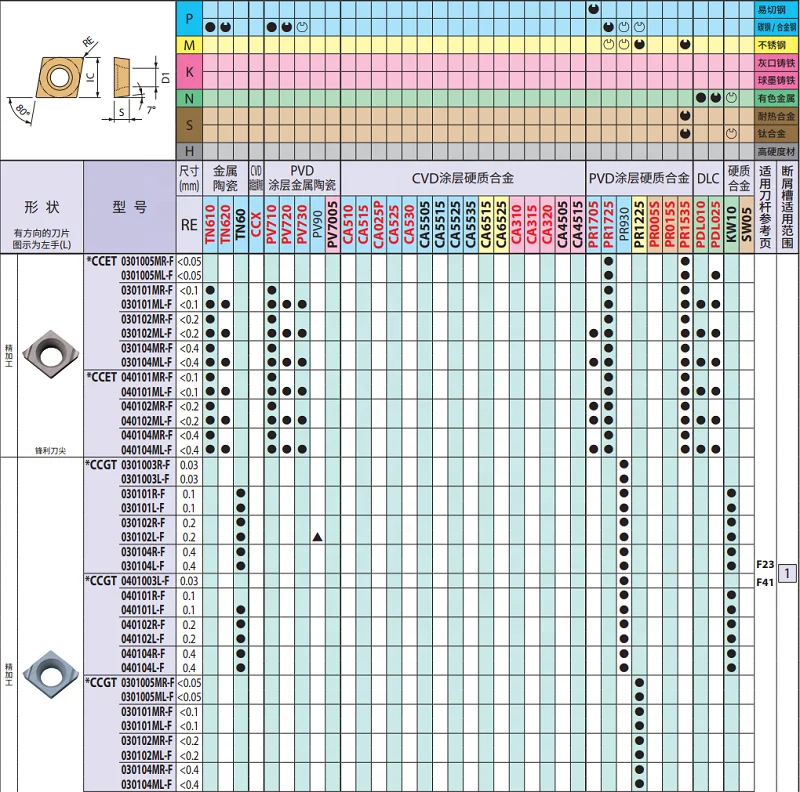
Task: Select the K material class label
Action: pyautogui.click(x=189, y=72)
